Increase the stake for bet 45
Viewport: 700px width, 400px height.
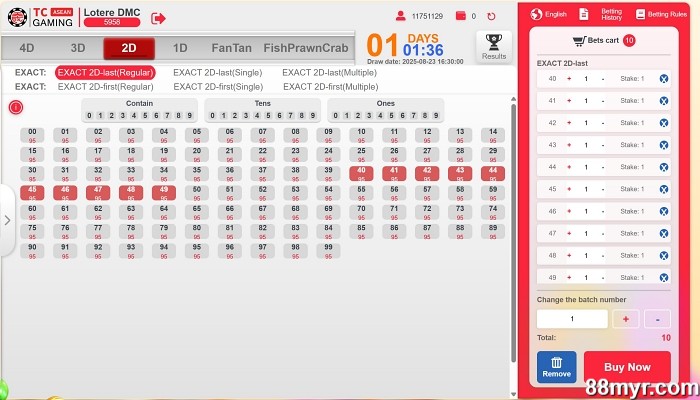569,189
